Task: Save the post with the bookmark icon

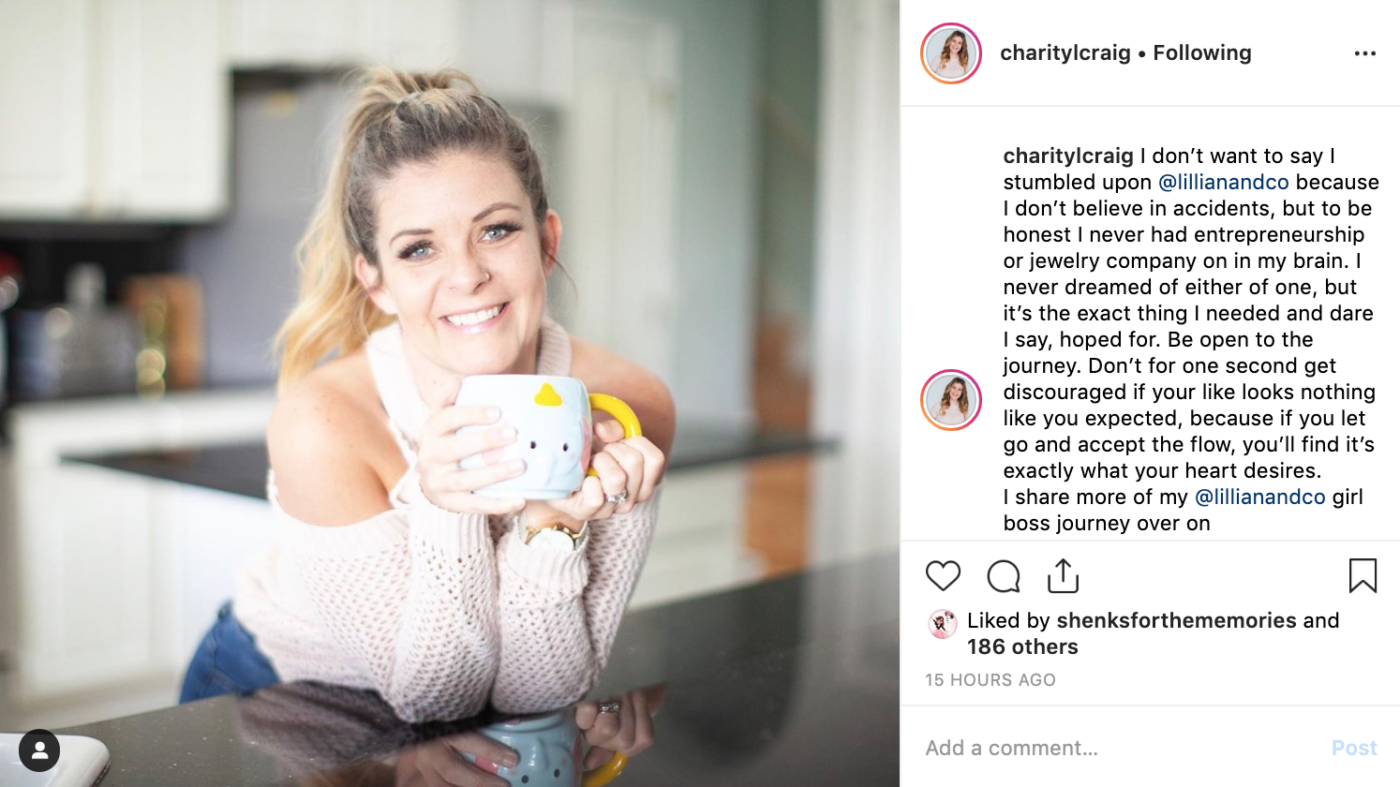Action: click(1362, 576)
